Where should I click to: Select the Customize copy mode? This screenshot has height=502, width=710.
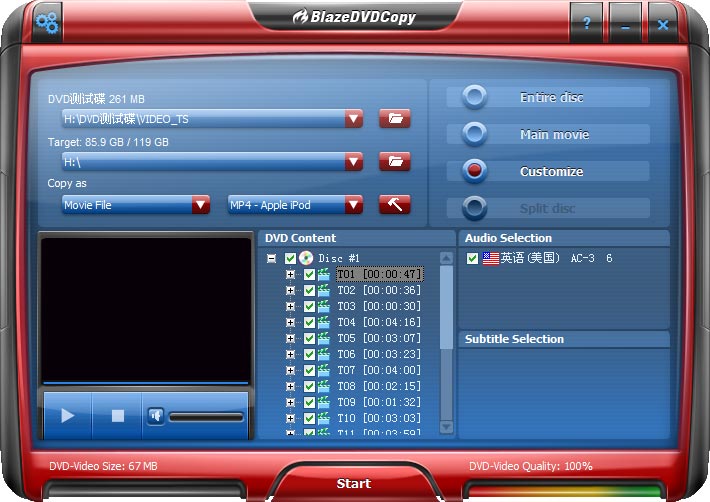[475, 171]
